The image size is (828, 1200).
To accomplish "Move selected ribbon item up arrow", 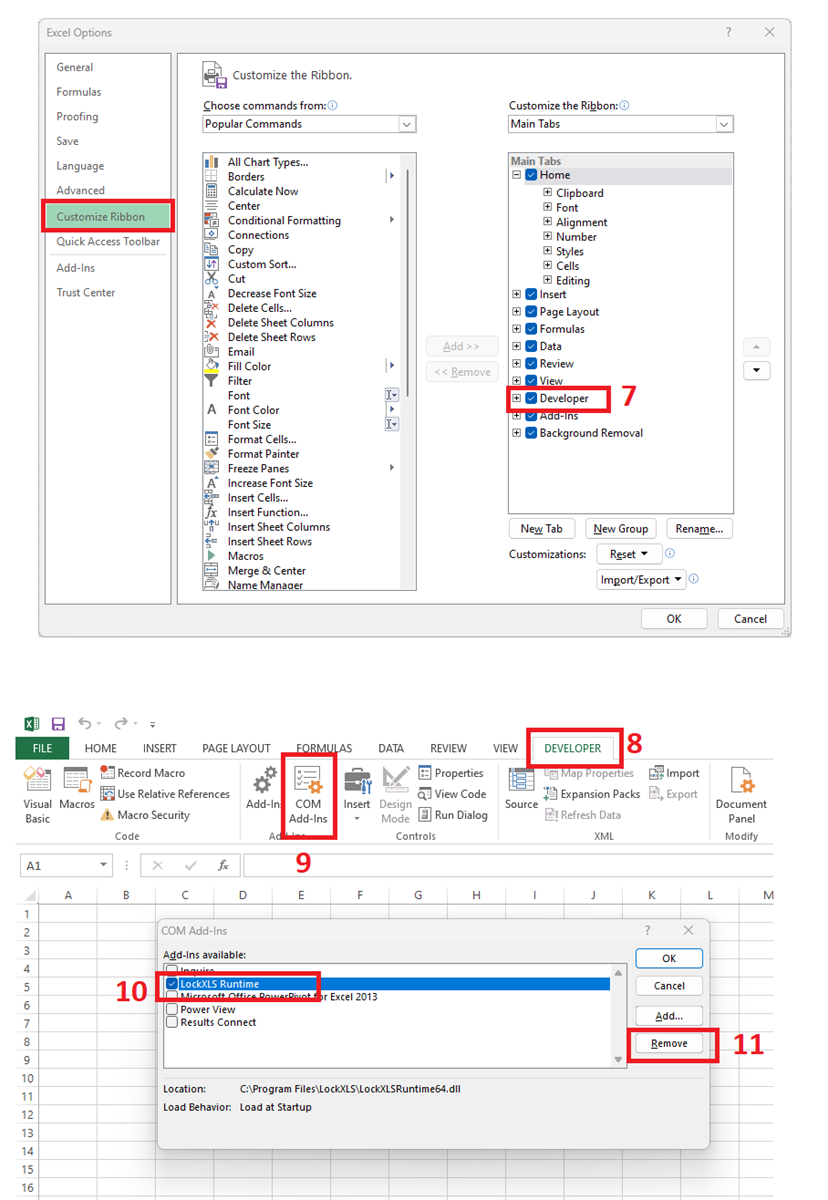I will coord(756,347).
